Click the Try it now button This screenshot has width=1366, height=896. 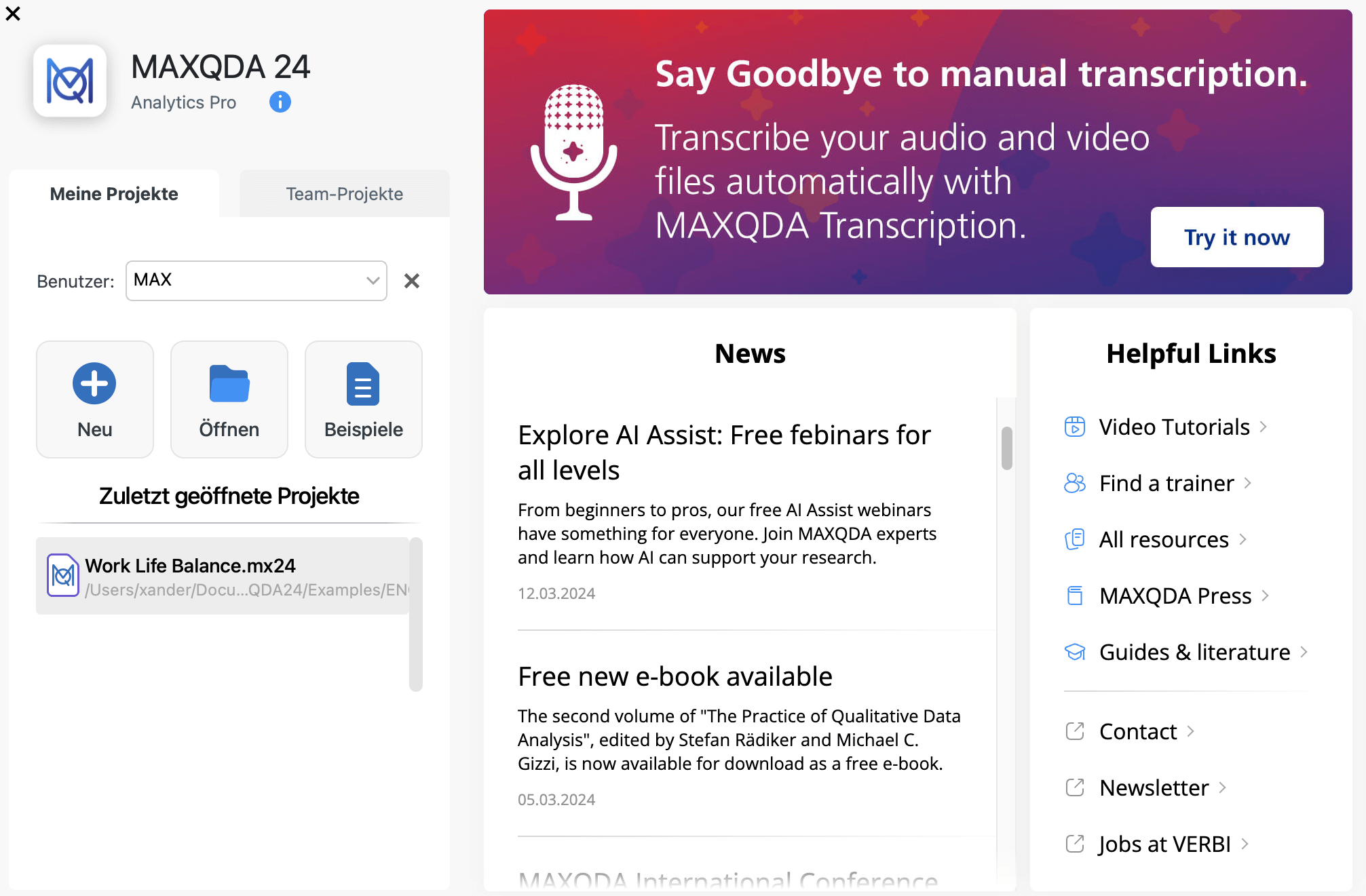(x=1237, y=237)
